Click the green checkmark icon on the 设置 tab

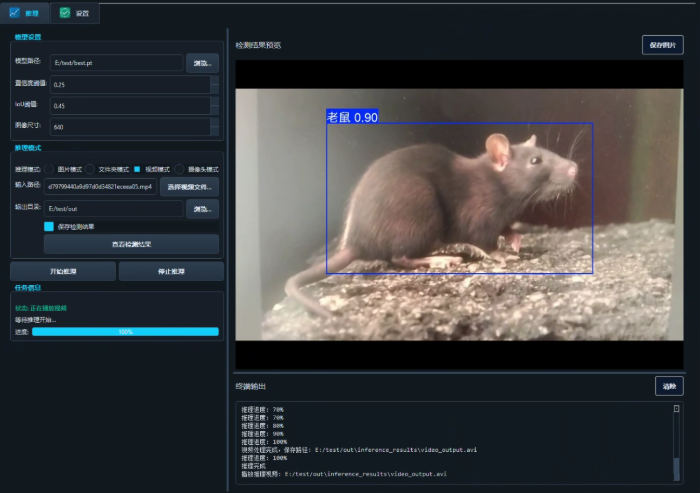[x=65, y=13]
